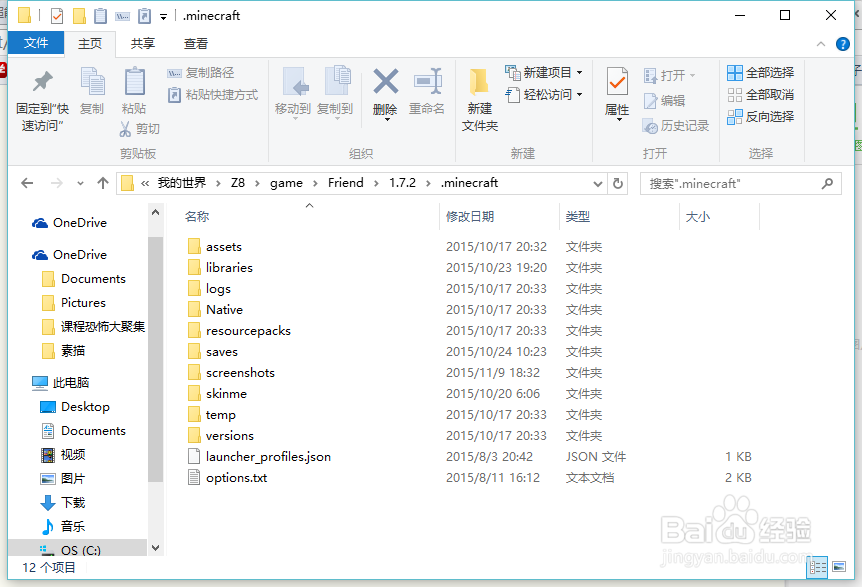Refresh the current folder view
The width and height of the screenshot is (862, 587).
(618, 184)
